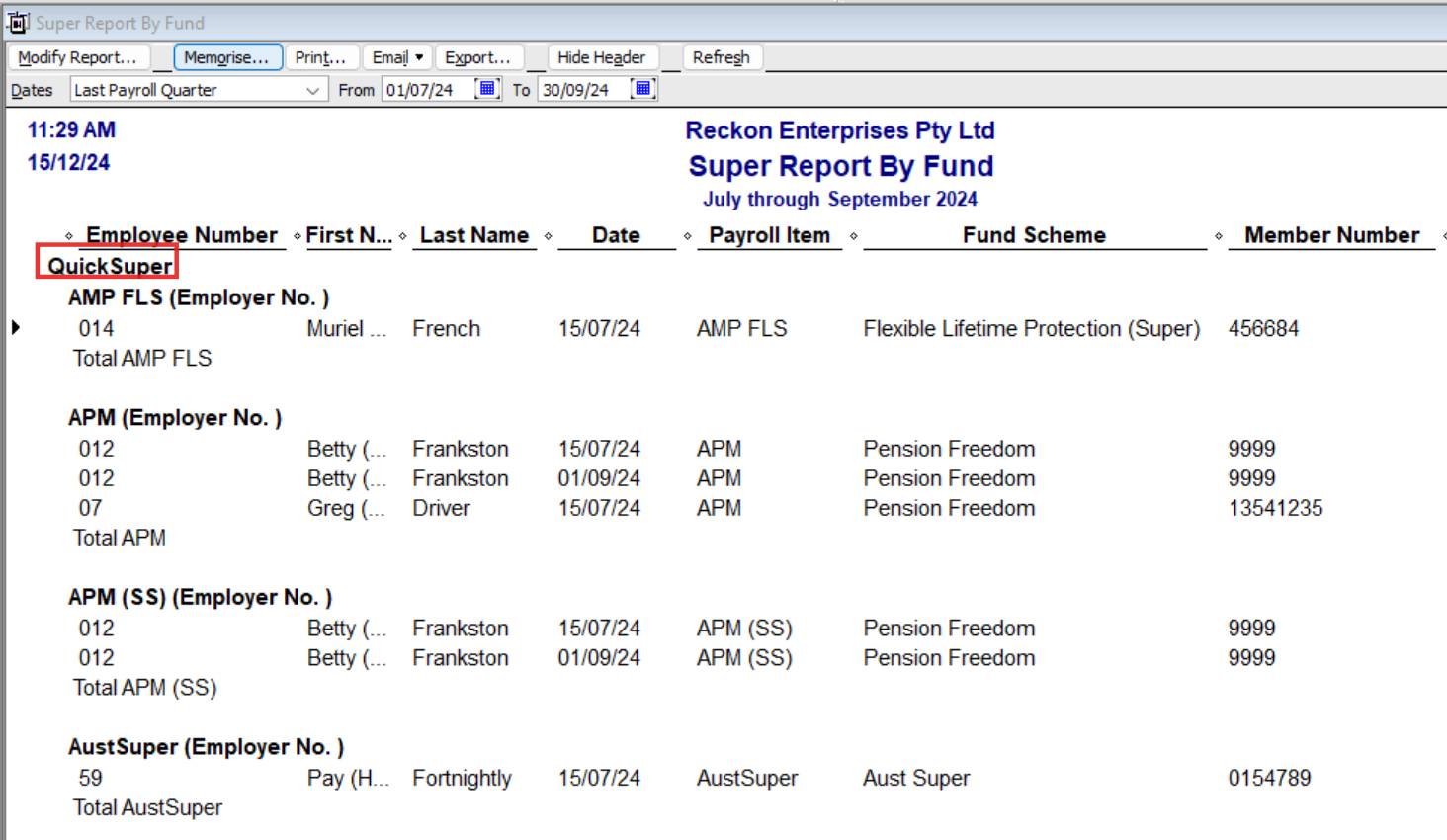
Task: Click employee number 014 in AMP FLS
Action: [x=96, y=328]
